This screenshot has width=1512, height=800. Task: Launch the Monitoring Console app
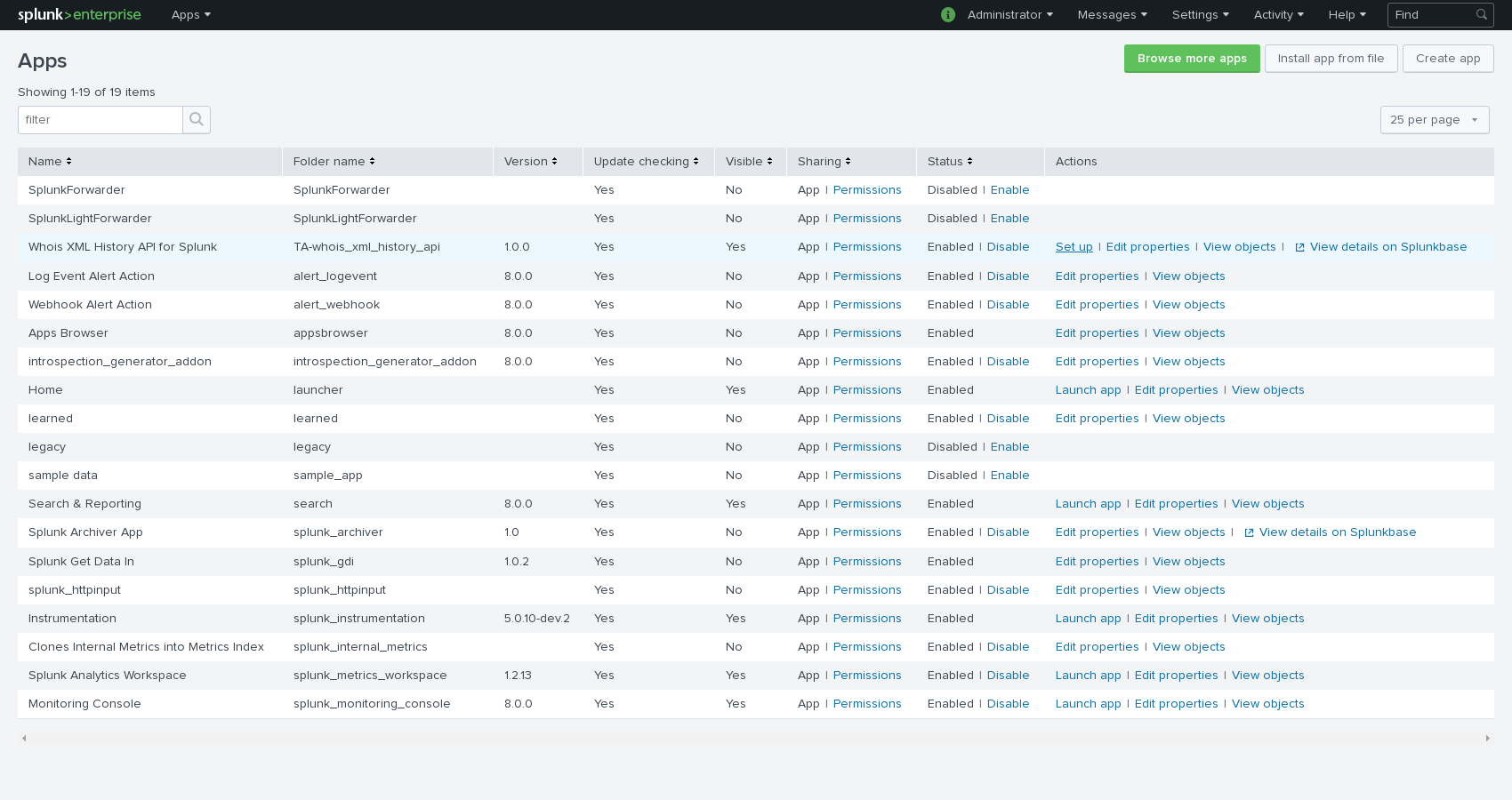point(1088,704)
